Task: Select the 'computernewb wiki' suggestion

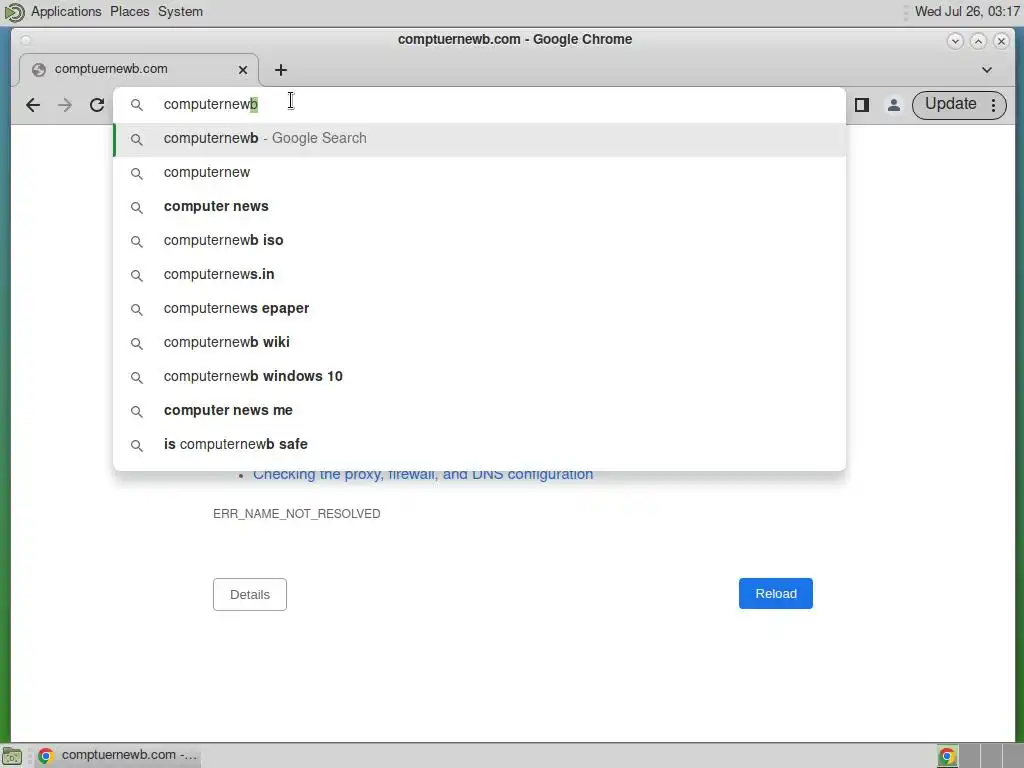Action: (x=480, y=342)
